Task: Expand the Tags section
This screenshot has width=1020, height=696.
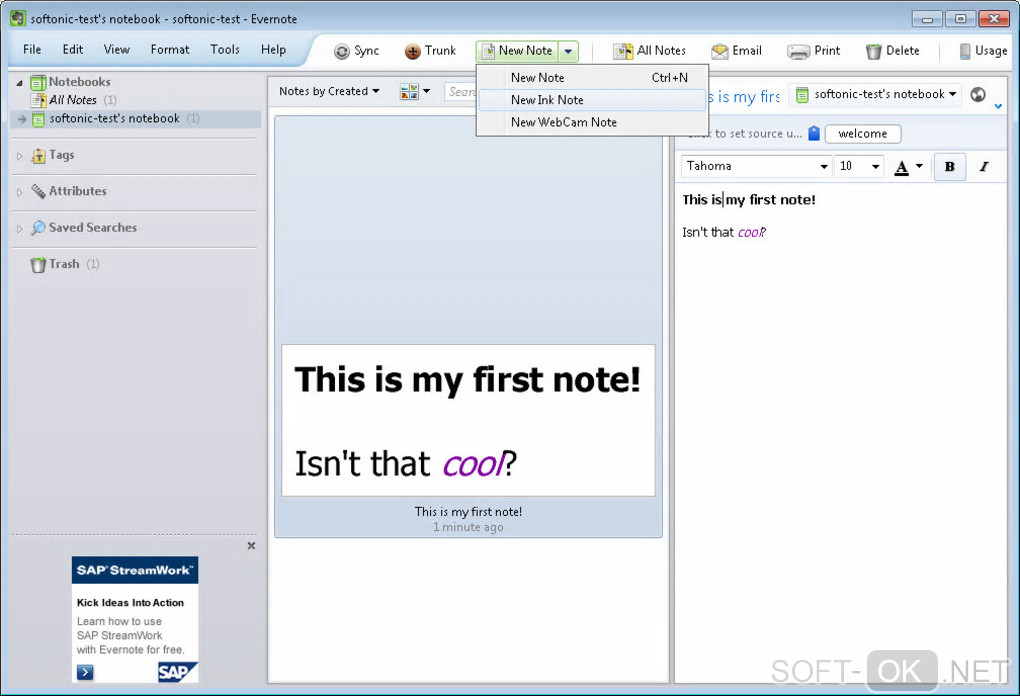Action: point(20,156)
